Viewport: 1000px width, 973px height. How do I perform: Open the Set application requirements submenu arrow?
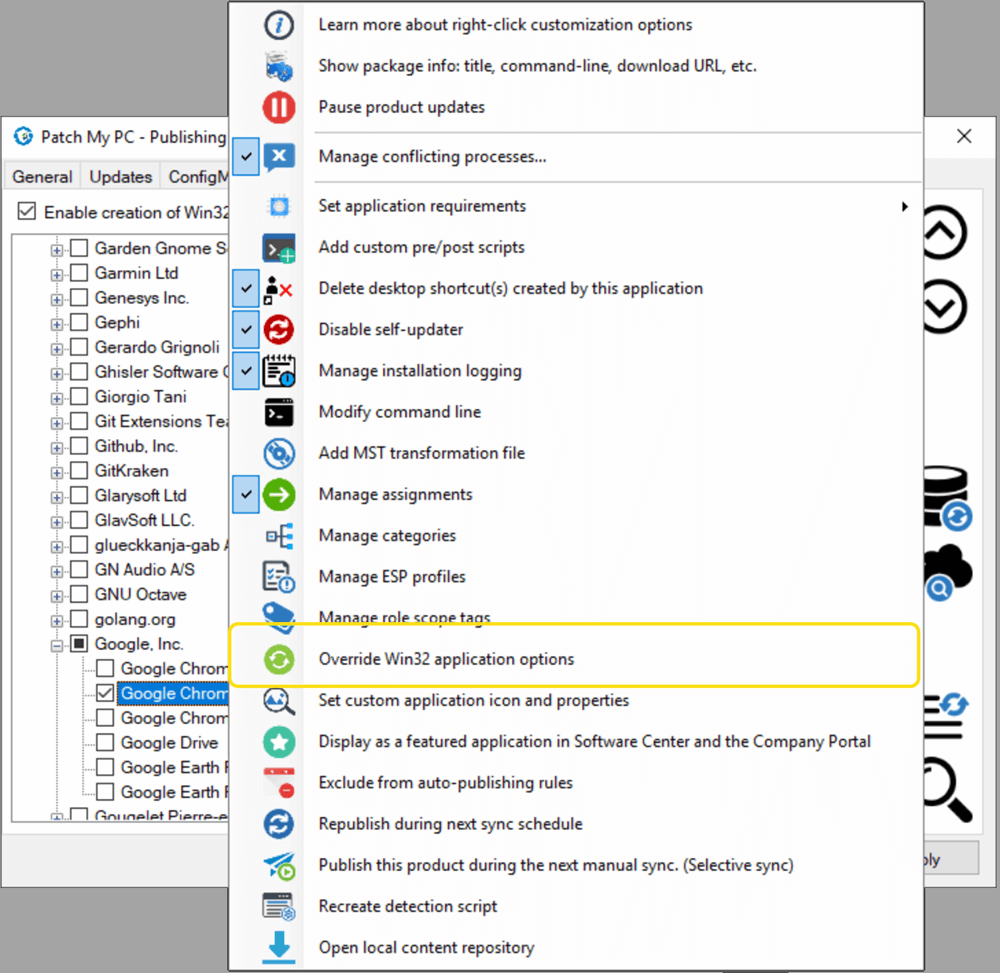click(904, 206)
